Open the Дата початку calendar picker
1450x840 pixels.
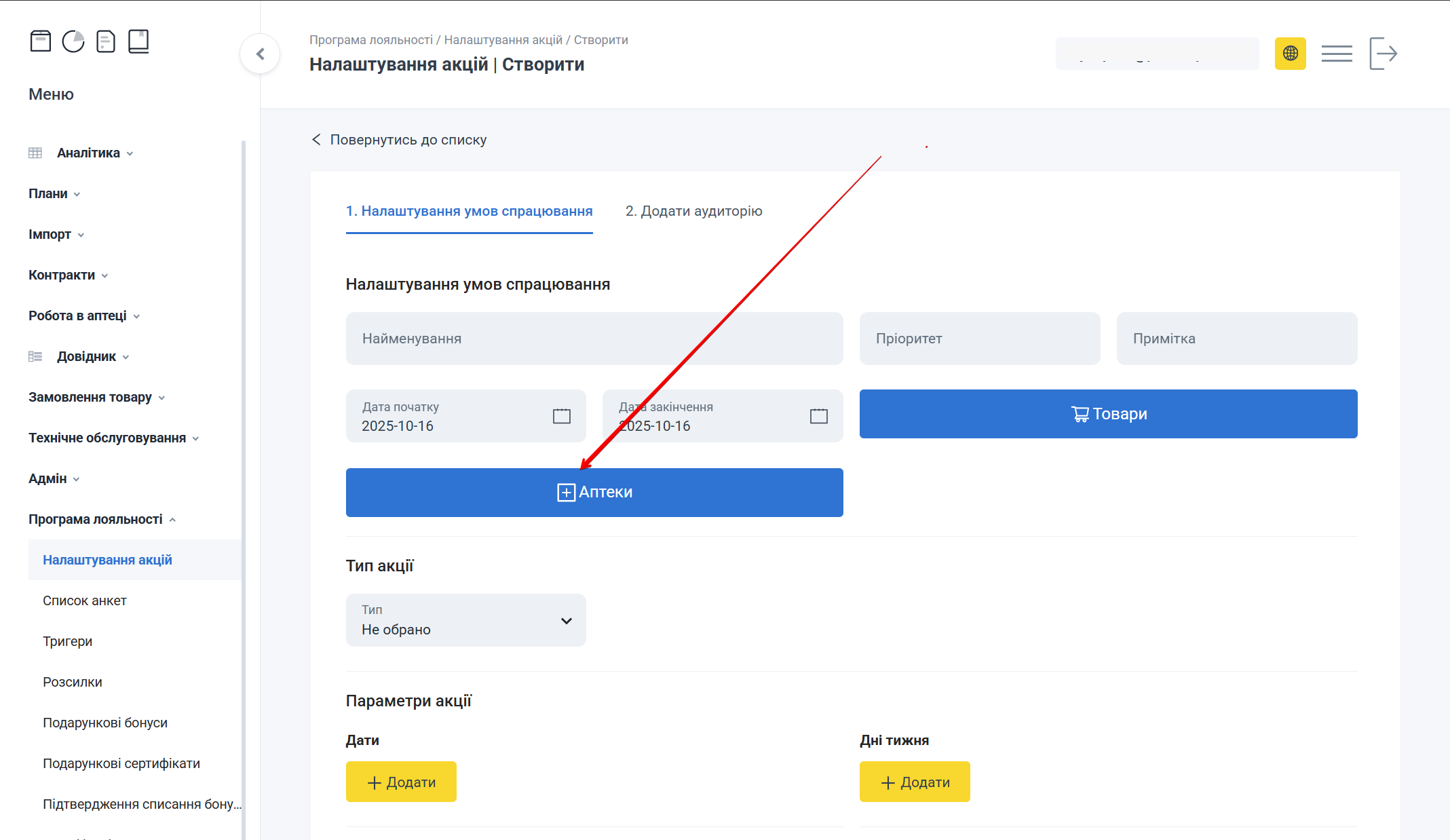pos(561,415)
